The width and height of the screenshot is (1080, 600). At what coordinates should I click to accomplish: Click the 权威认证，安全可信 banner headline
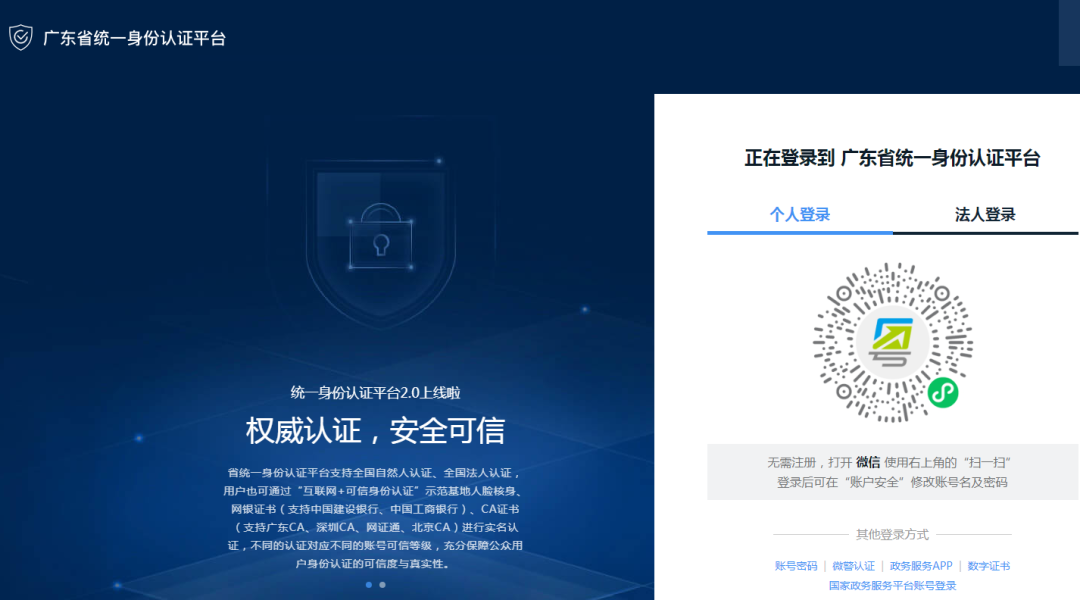pyautogui.click(x=375, y=431)
